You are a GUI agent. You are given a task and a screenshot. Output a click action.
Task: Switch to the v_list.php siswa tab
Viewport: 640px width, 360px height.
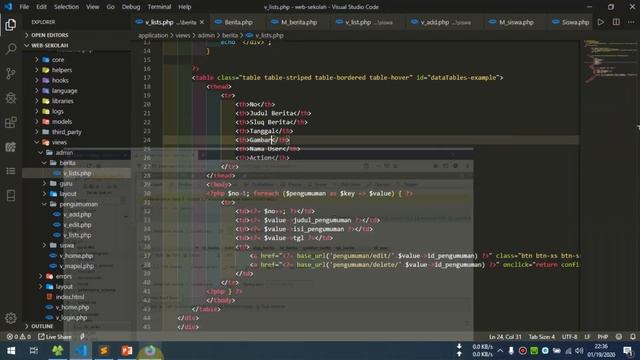click(368, 22)
